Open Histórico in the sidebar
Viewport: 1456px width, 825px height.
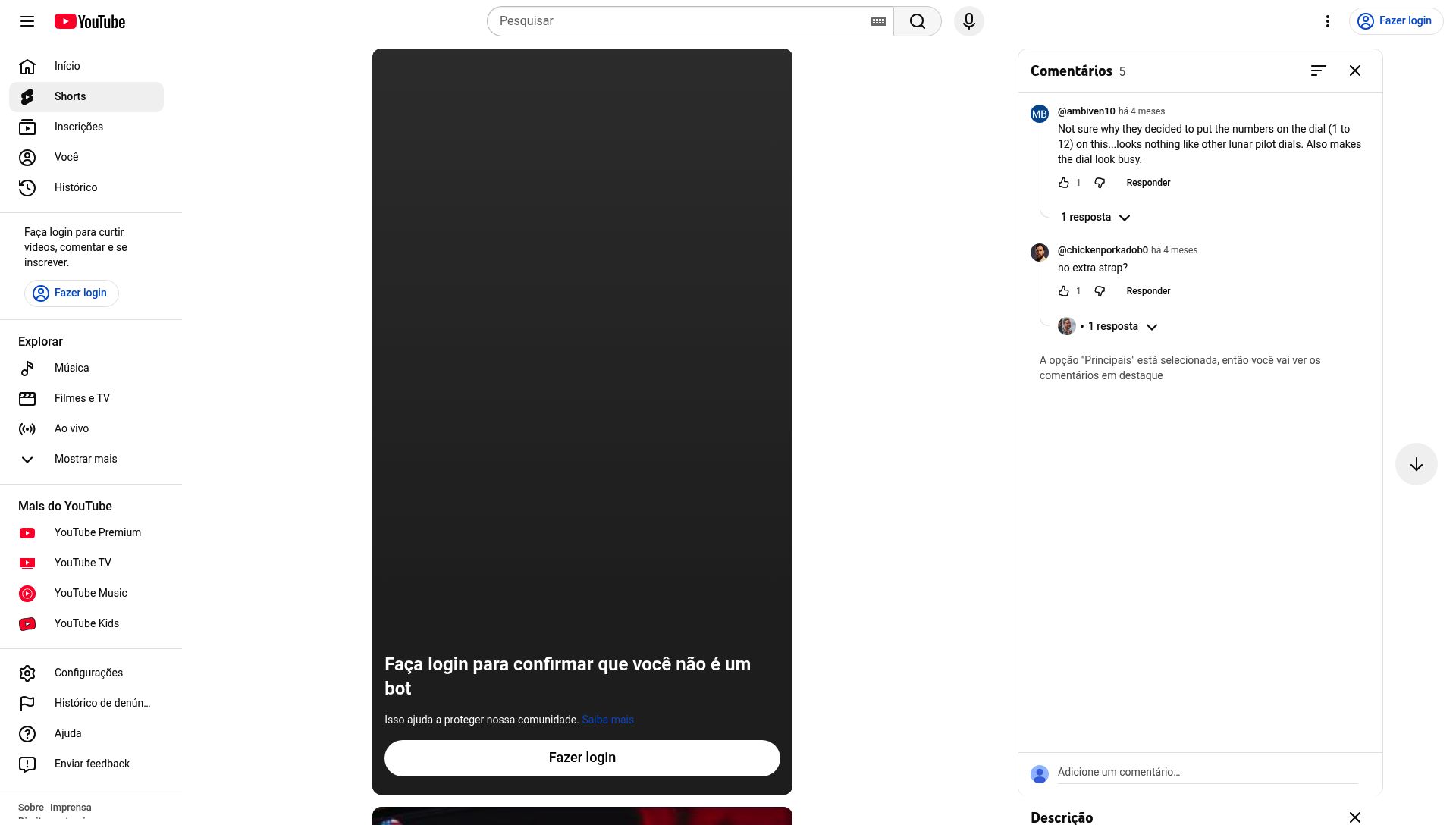click(x=75, y=187)
